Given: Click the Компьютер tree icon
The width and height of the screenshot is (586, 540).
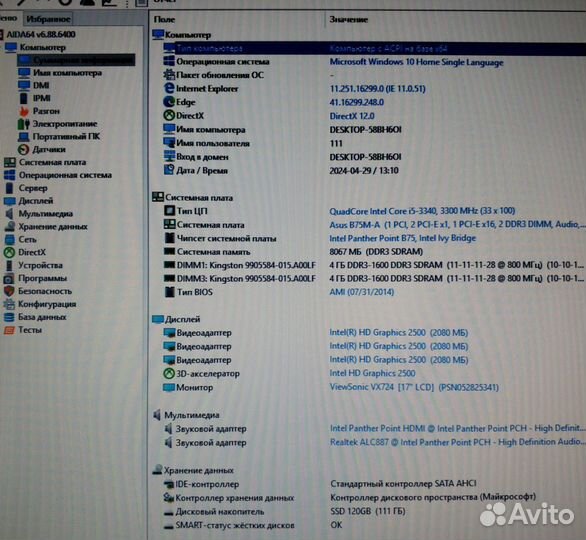Looking at the screenshot, I should tap(10, 47).
